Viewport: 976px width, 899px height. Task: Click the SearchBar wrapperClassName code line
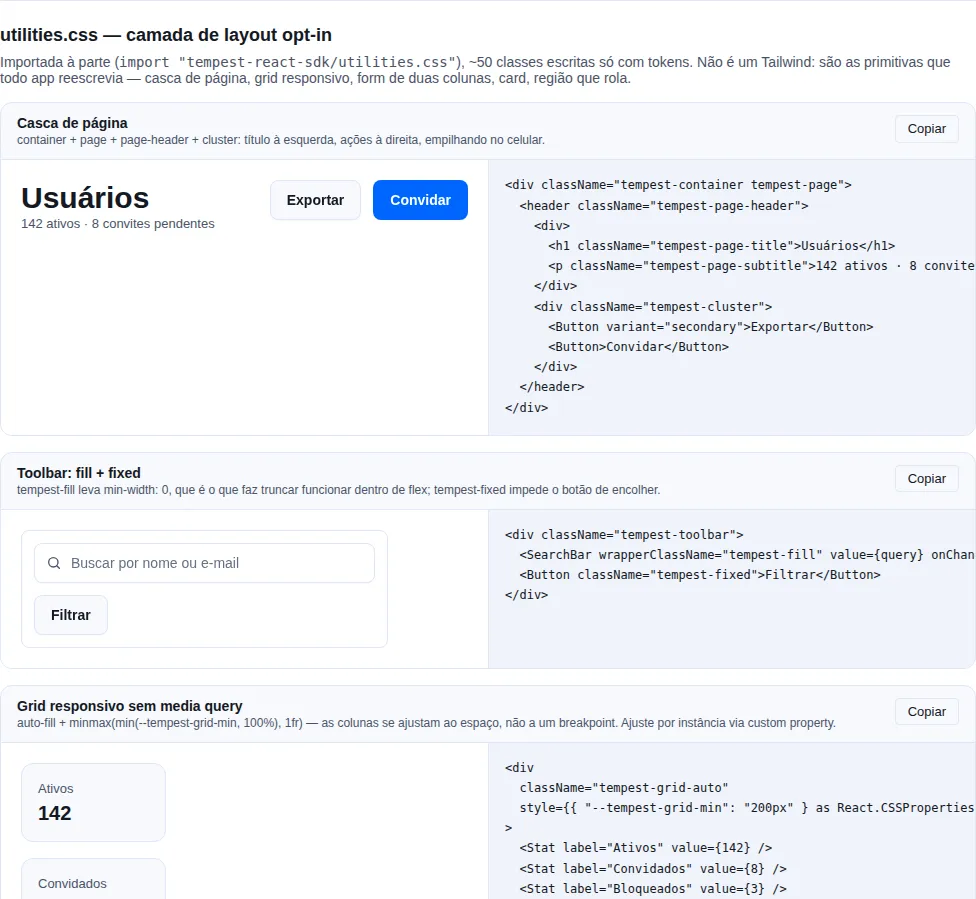747,555
